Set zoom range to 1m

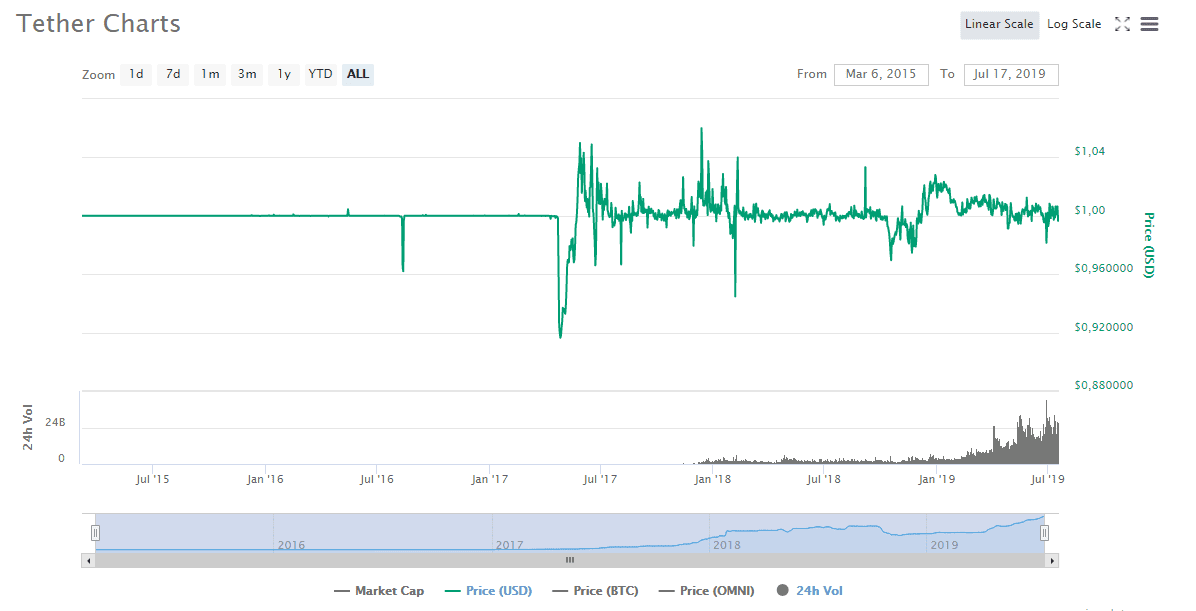[x=210, y=74]
